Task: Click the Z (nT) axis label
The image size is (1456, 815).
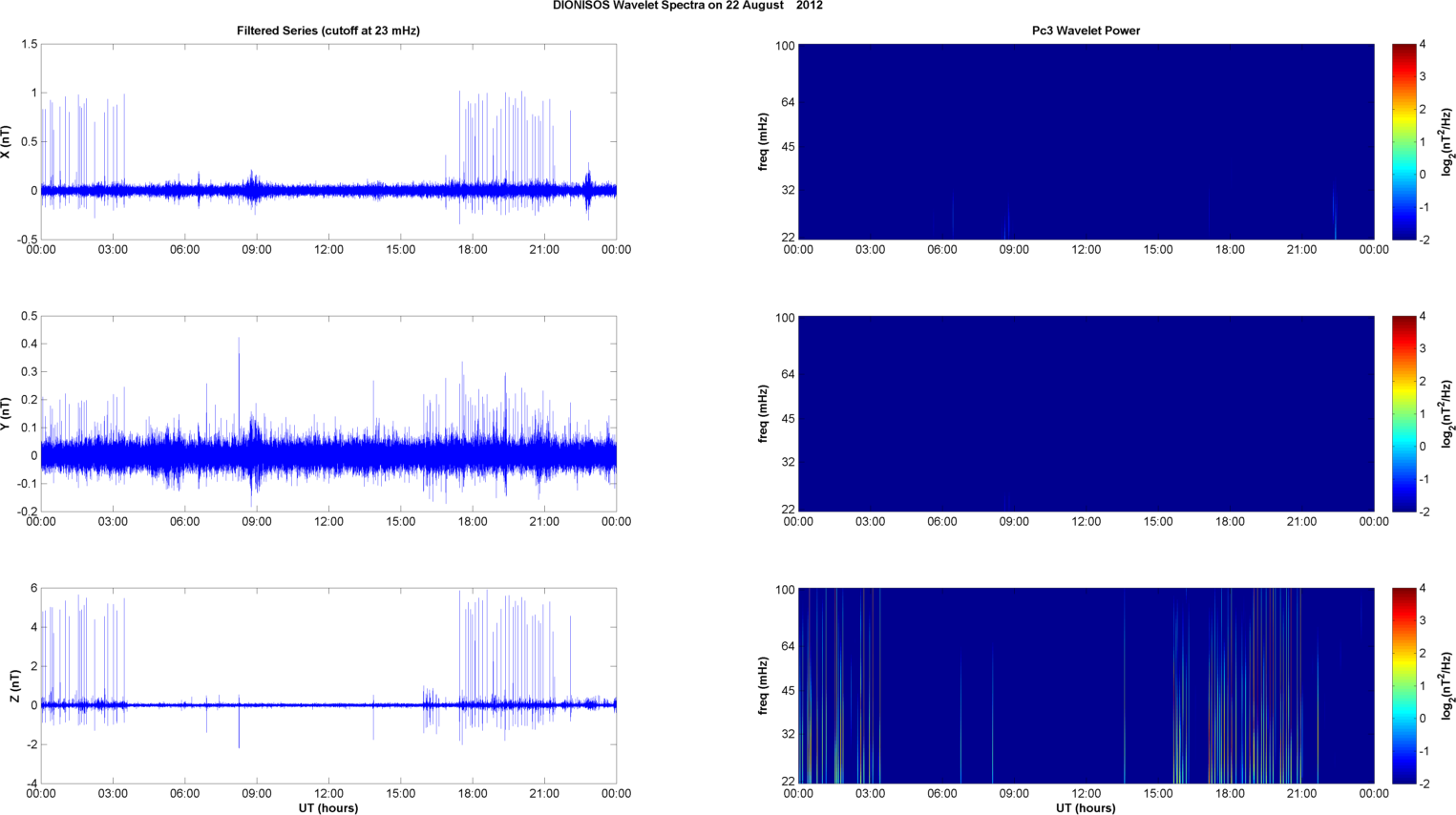Action: point(14,686)
